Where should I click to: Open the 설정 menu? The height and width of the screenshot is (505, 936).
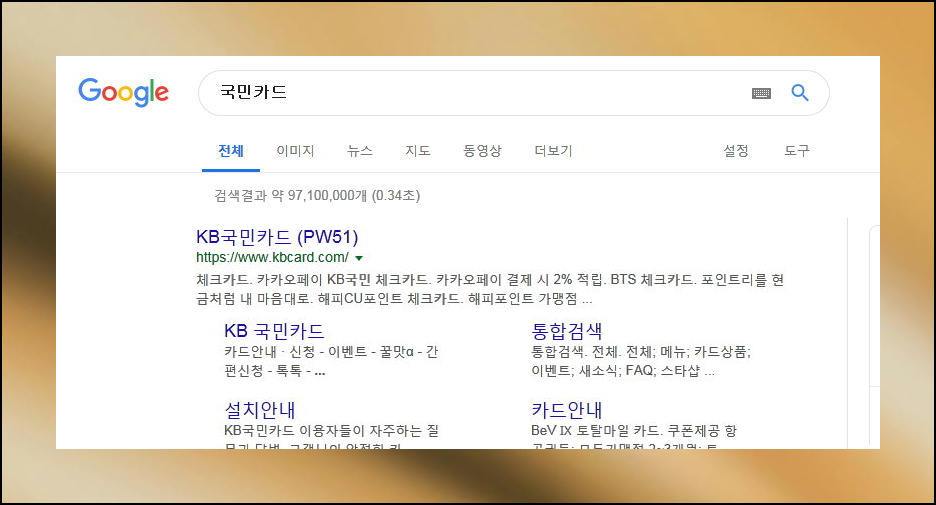click(736, 151)
